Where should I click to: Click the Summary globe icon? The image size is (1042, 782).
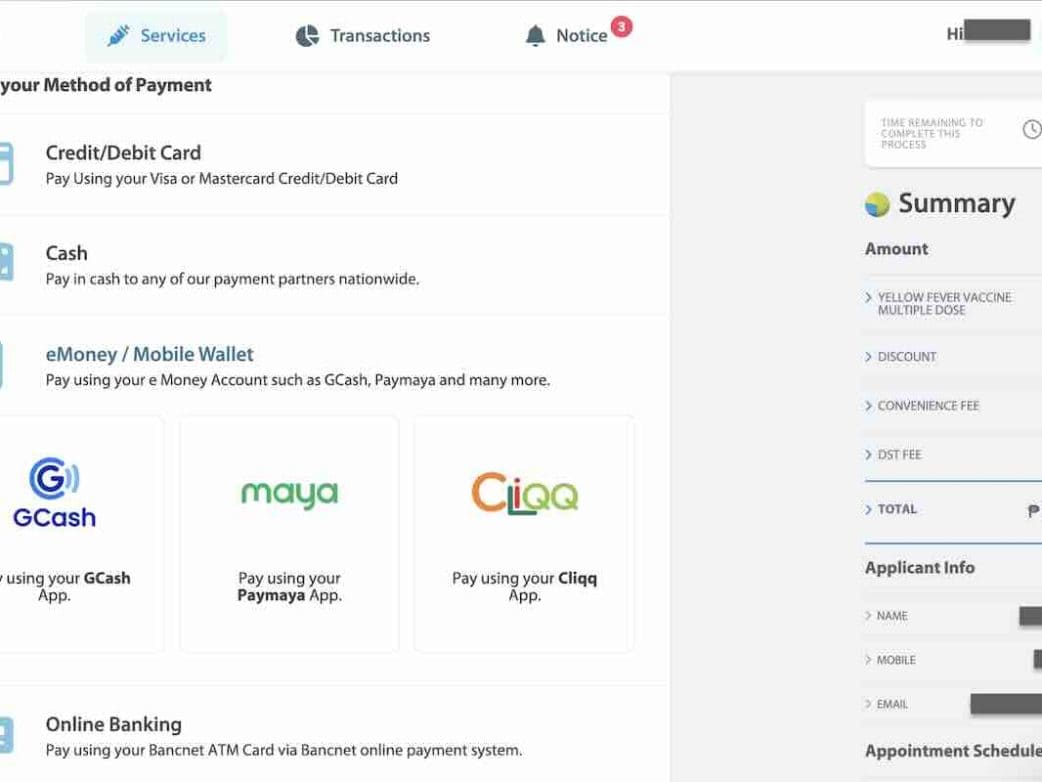(x=877, y=204)
